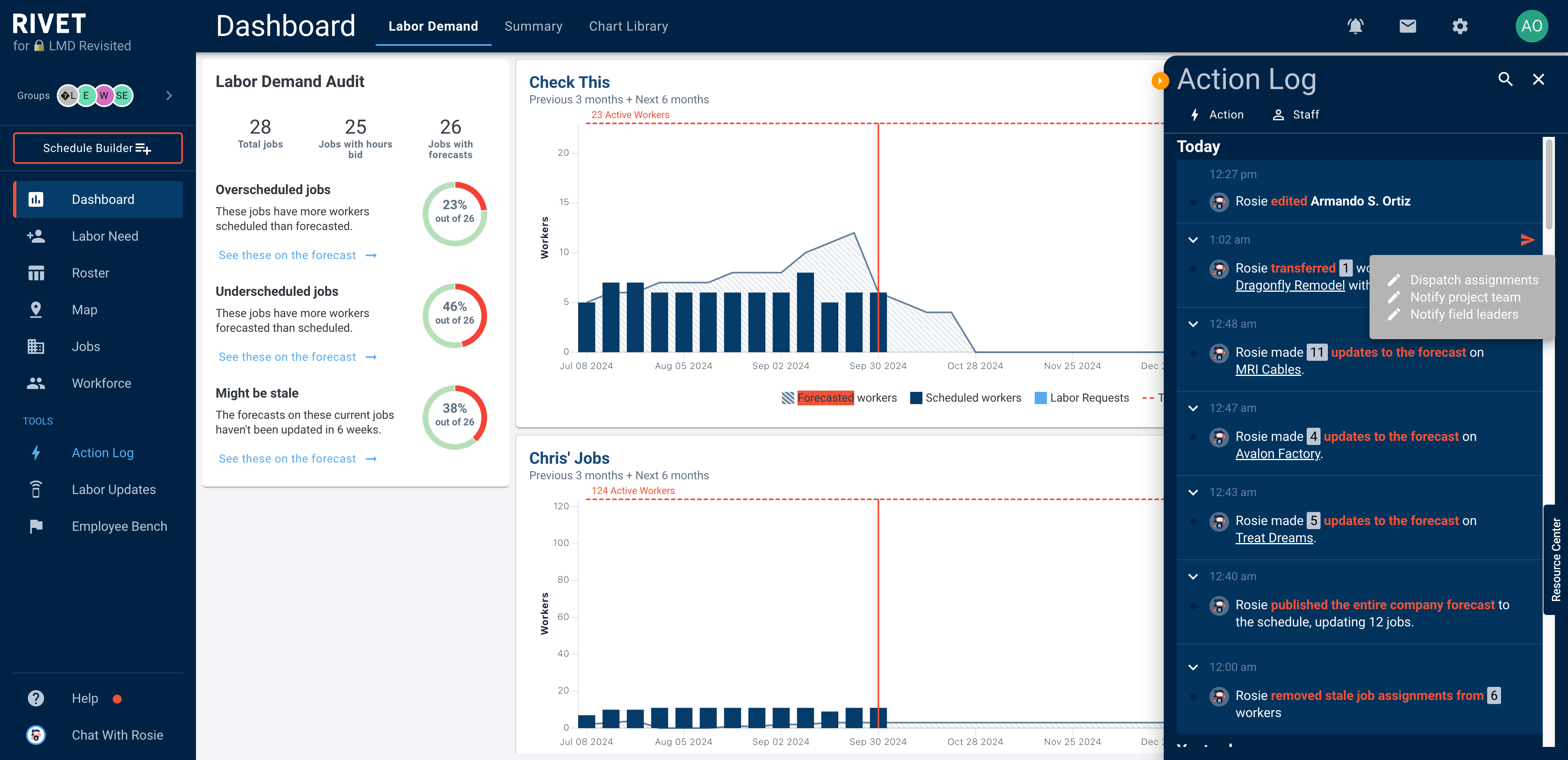Viewport: 1568px width, 760px height.
Task: Collapse the 12:00 am log entry
Action: coord(1193,667)
